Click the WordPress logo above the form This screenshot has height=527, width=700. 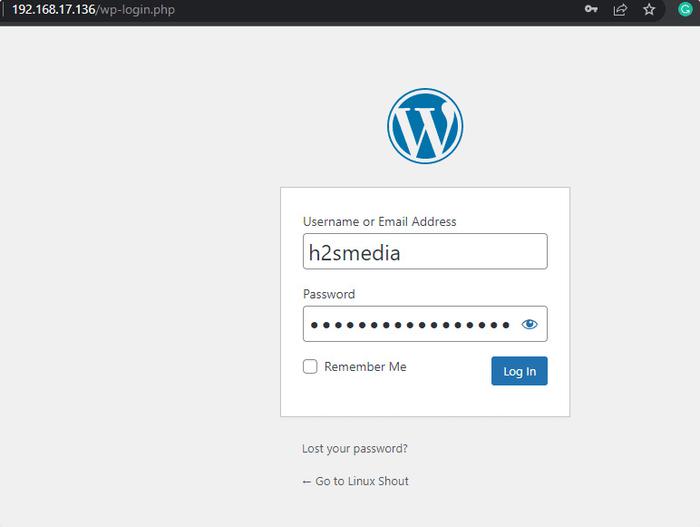click(425, 126)
